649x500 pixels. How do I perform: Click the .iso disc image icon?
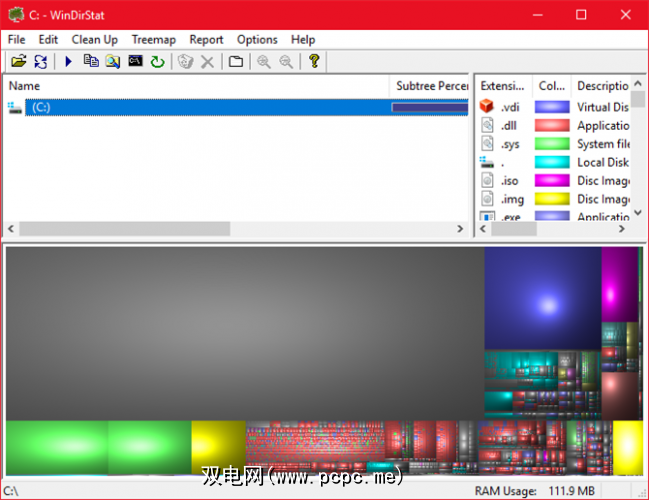click(488, 180)
